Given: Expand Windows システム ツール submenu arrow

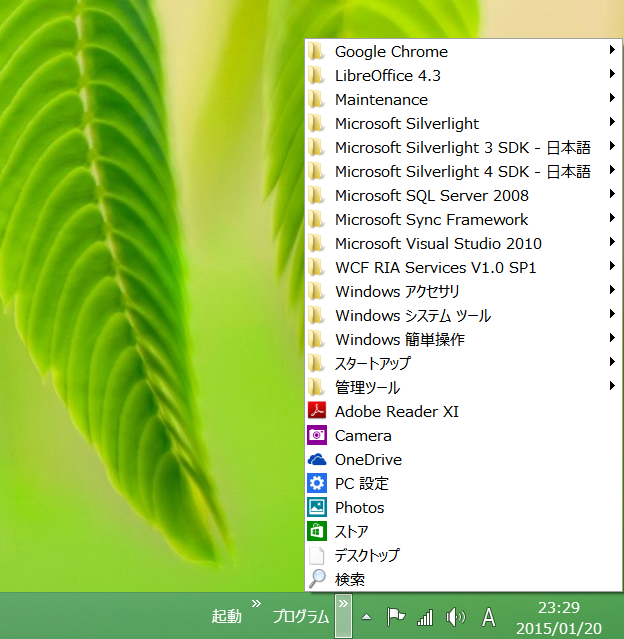Looking at the screenshot, I should click(612, 314).
